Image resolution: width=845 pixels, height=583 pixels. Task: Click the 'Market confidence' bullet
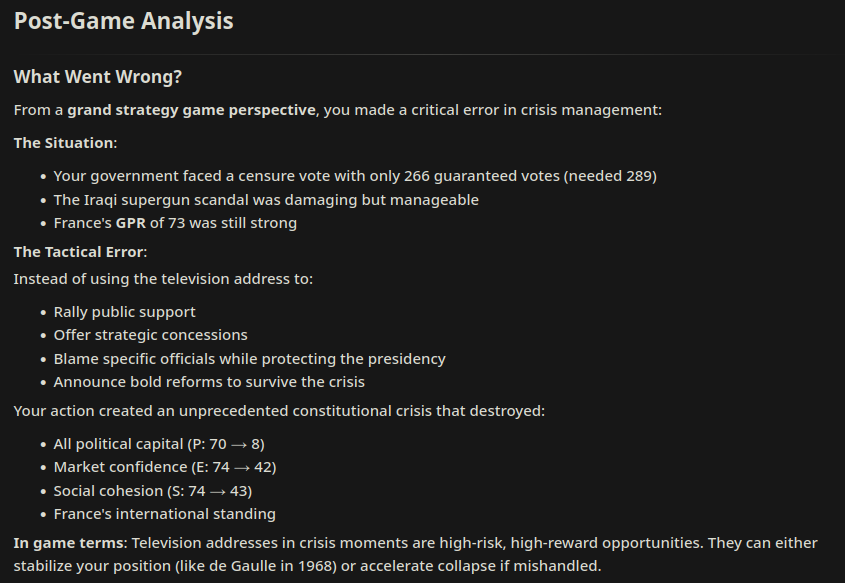pos(165,467)
